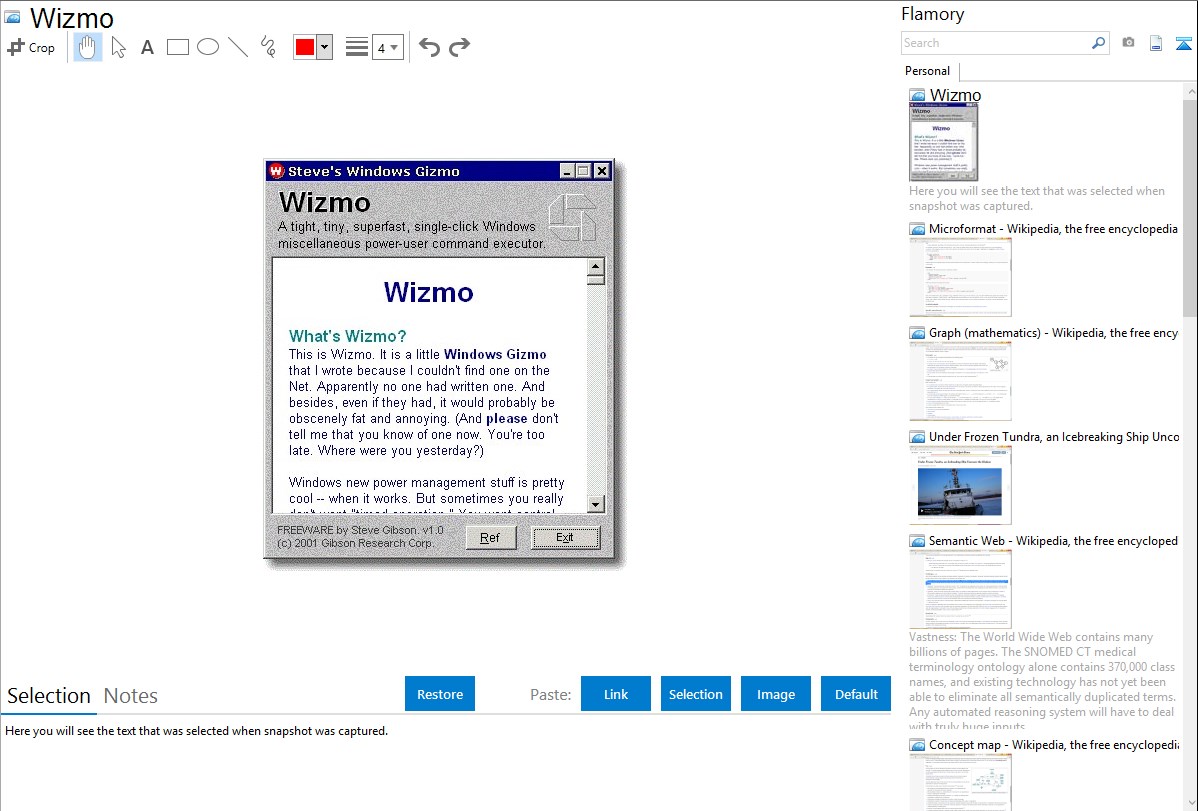Open the line width 4 dropdown
1198x811 pixels.
click(387, 47)
